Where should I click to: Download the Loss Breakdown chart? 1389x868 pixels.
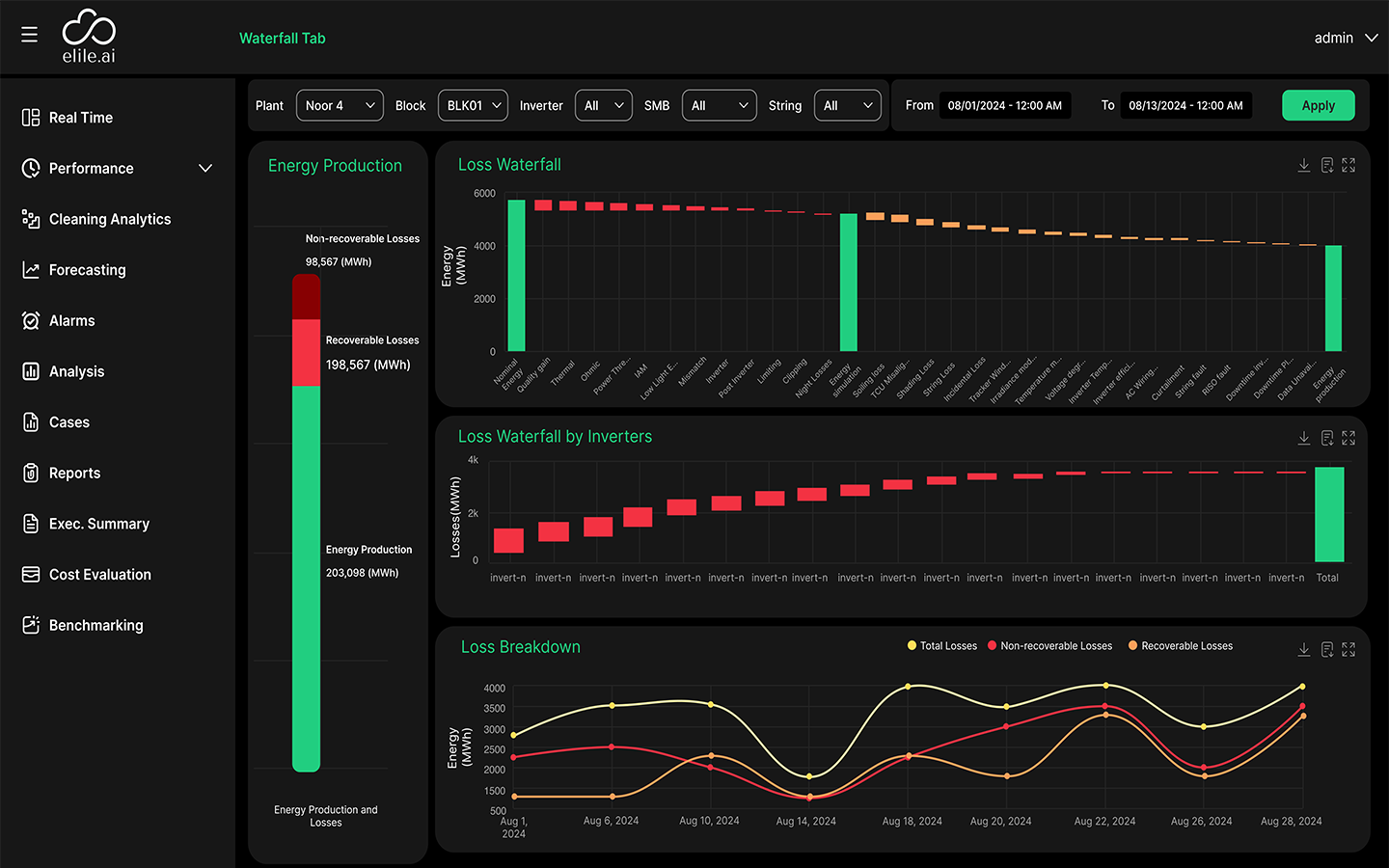[x=1304, y=650]
